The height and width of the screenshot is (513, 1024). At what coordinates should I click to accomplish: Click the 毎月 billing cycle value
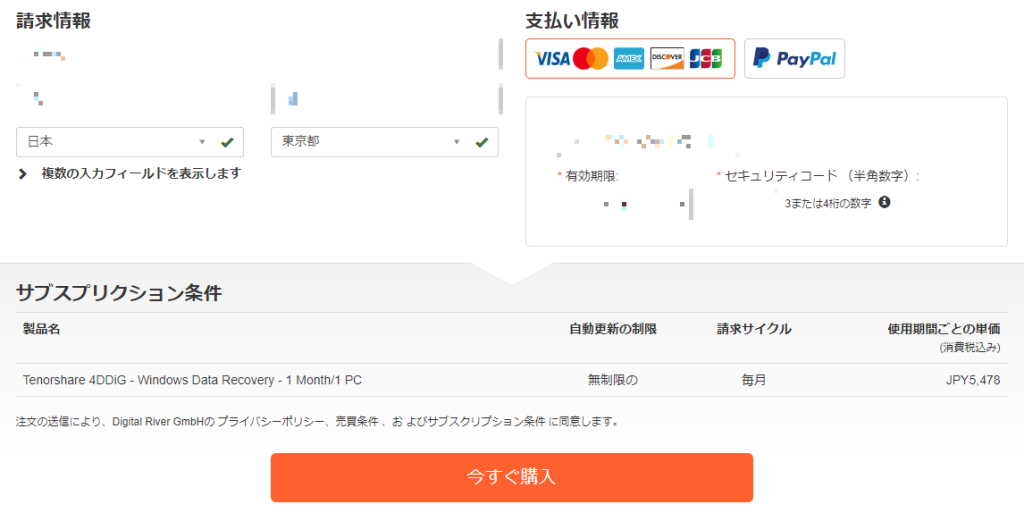click(754, 380)
